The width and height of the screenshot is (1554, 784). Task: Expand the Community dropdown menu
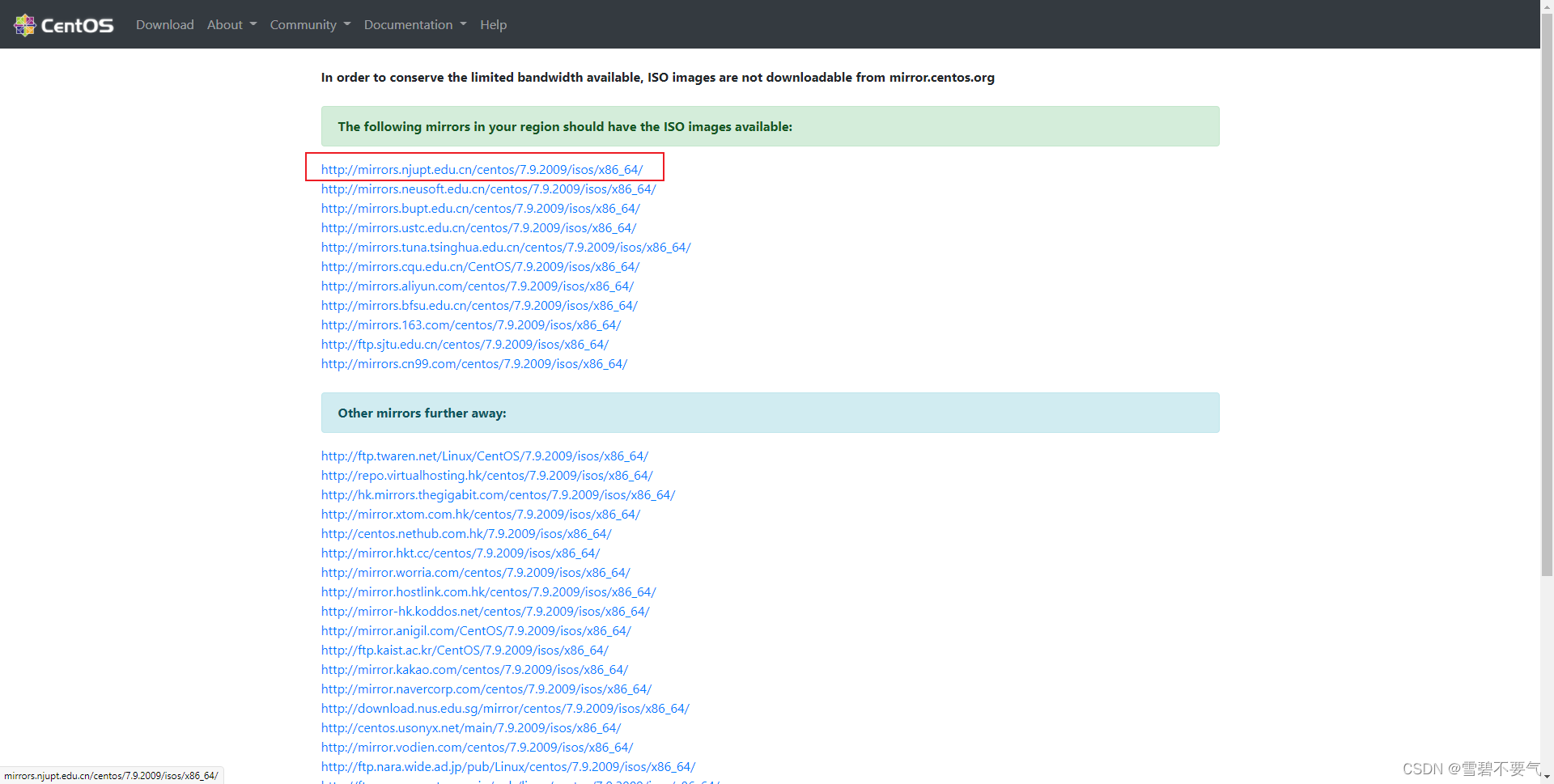[311, 25]
